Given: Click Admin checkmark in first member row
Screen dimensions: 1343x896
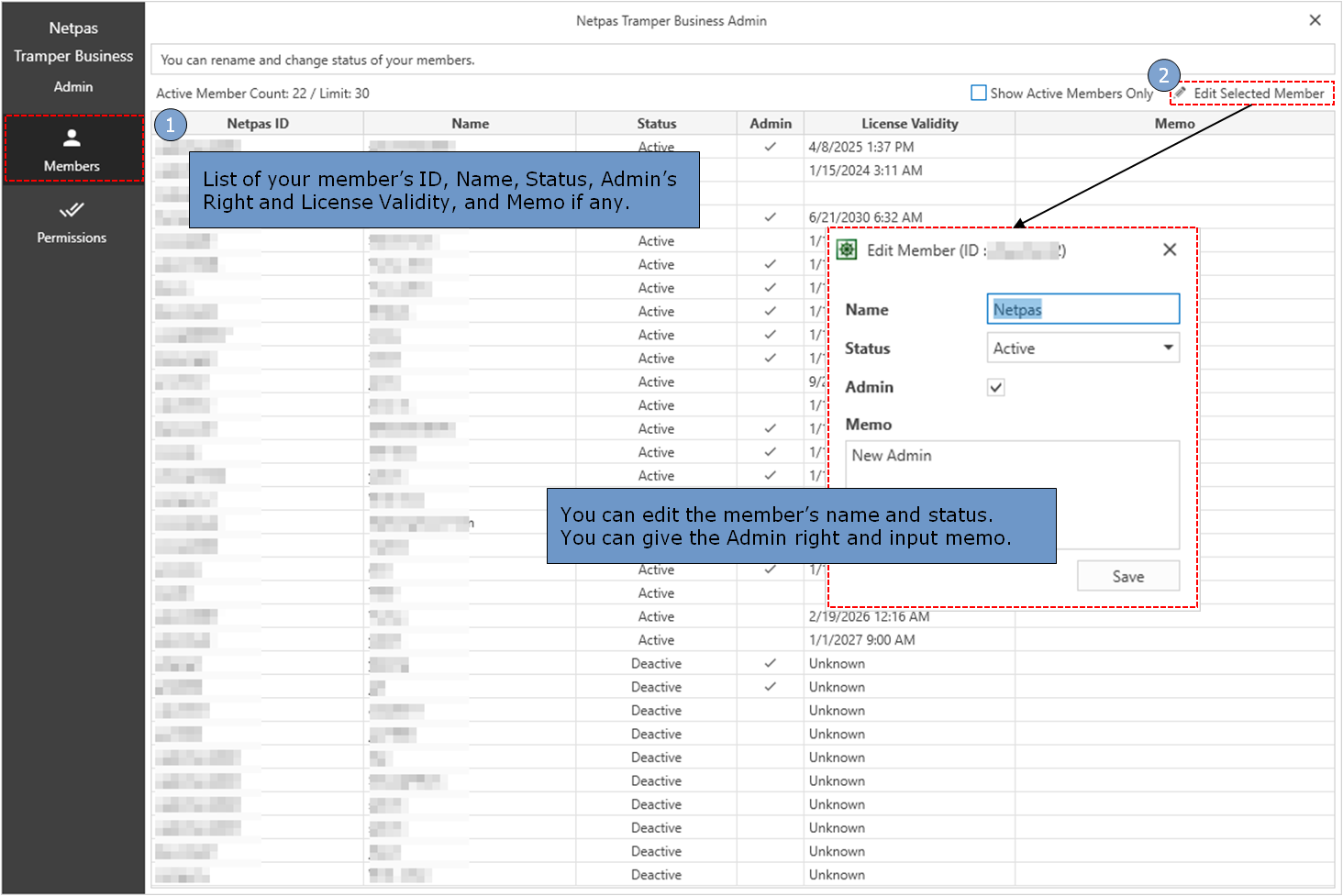Looking at the screenshot, I should [770, 147].
